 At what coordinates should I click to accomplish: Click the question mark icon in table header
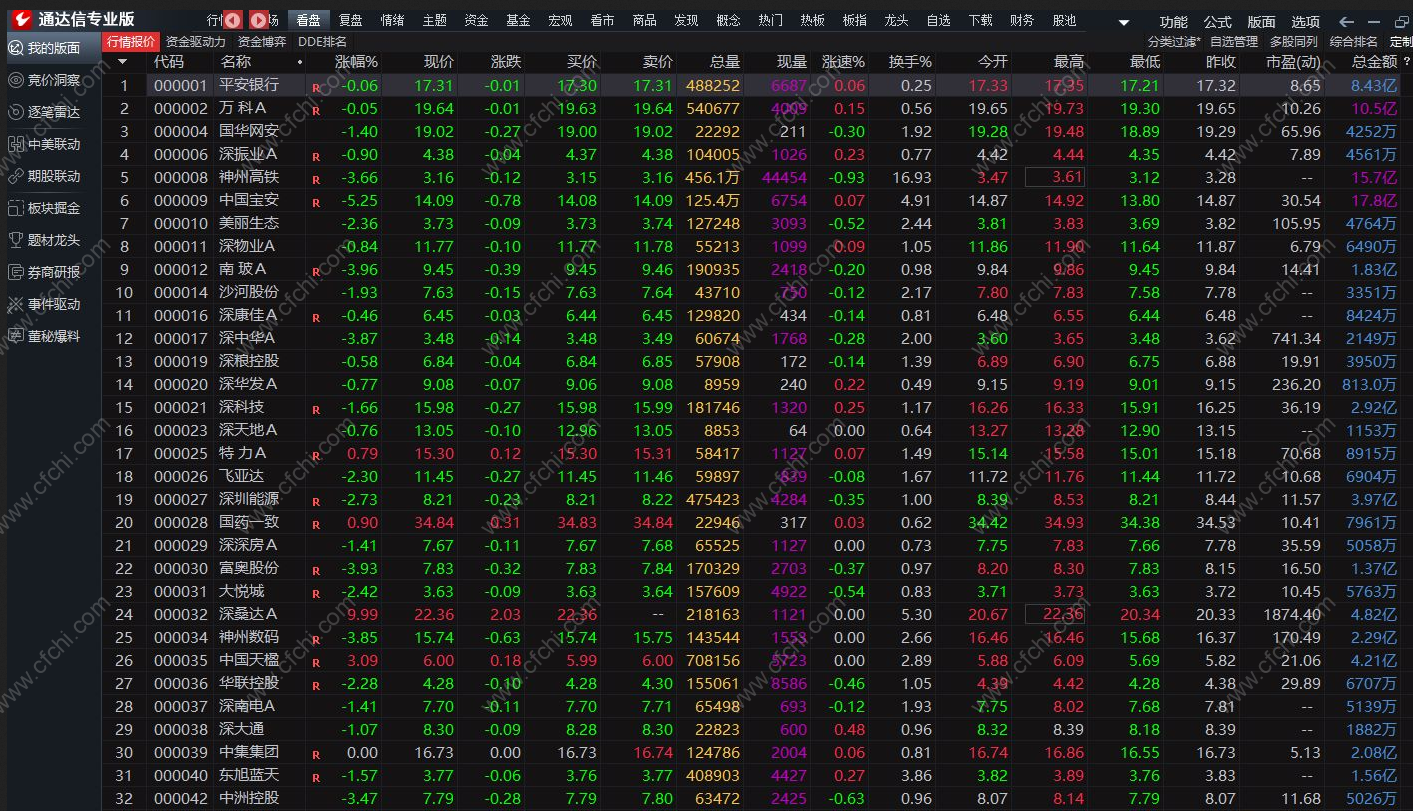pyautogui.click(x=1405, y=62)
